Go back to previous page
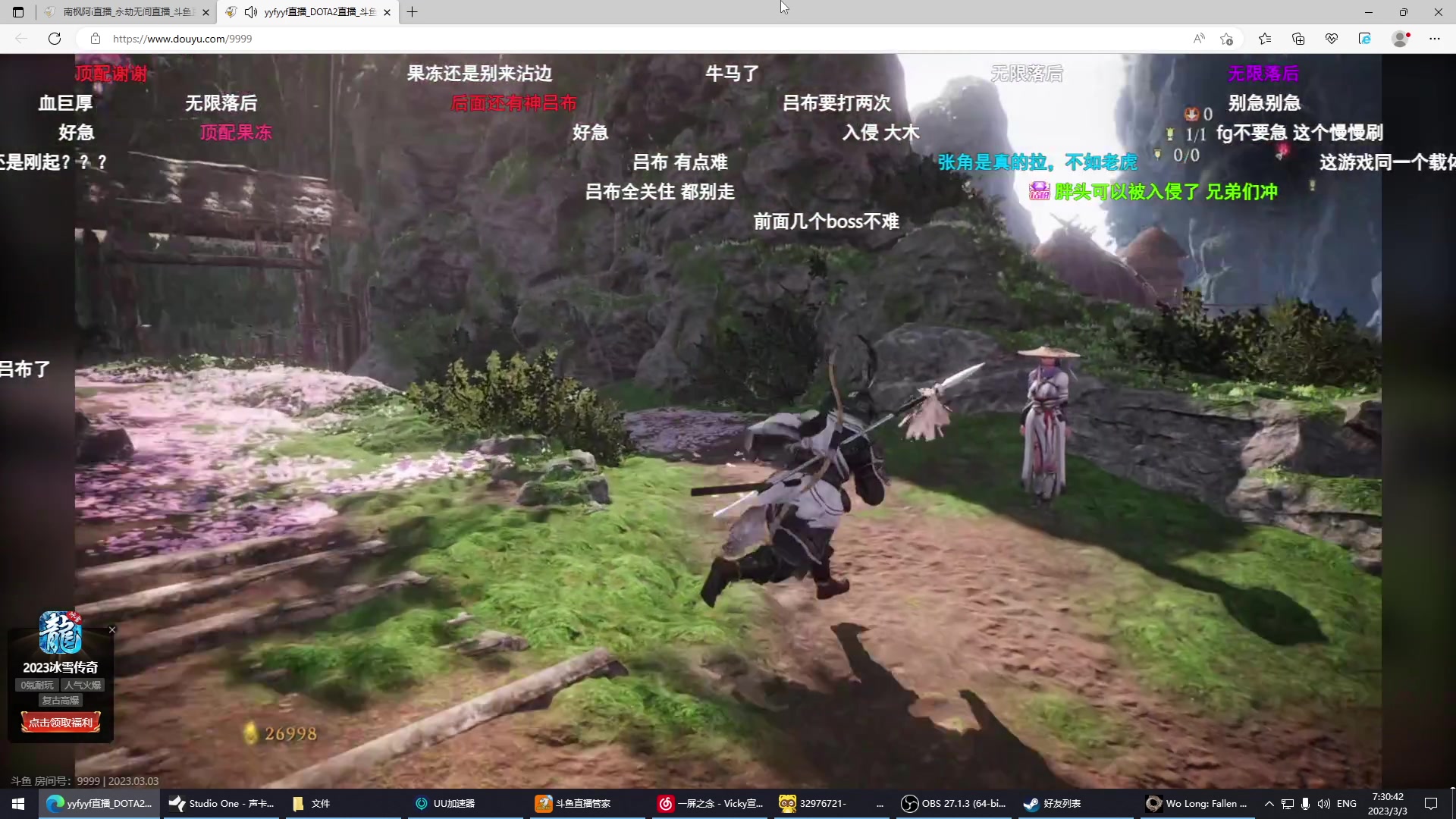Image resolution: width=1456 pixels, height=819 pixels. (21, 39)
